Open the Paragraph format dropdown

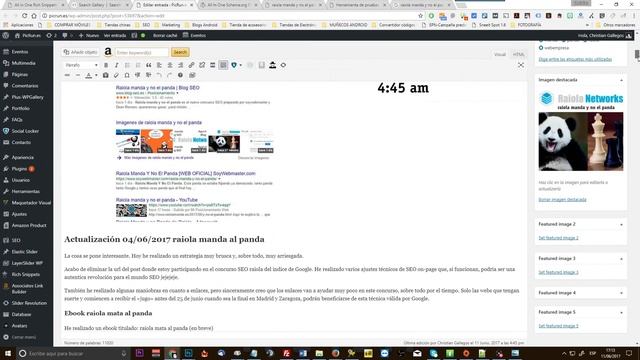click(x=82, y=65)
